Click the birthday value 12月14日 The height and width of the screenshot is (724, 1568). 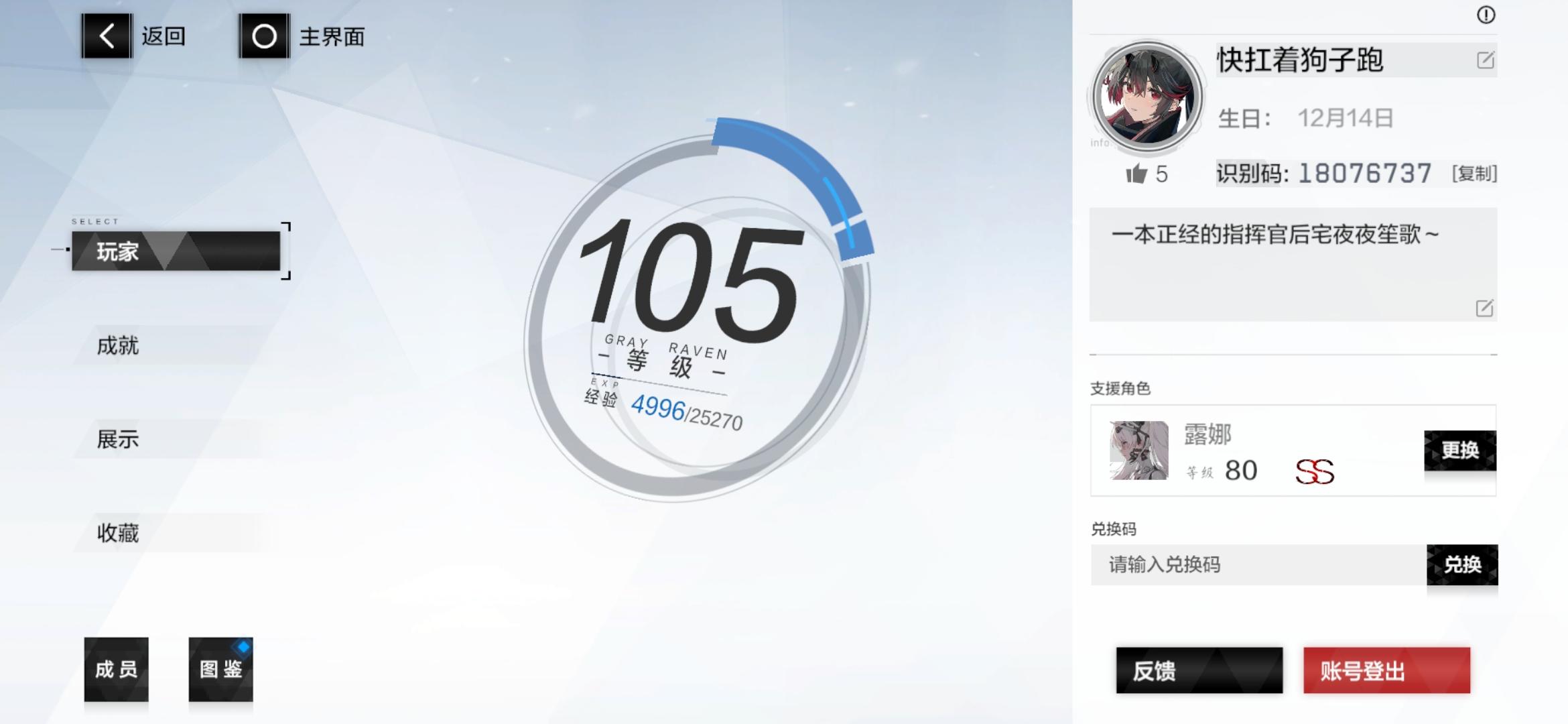click(1346, 119)
